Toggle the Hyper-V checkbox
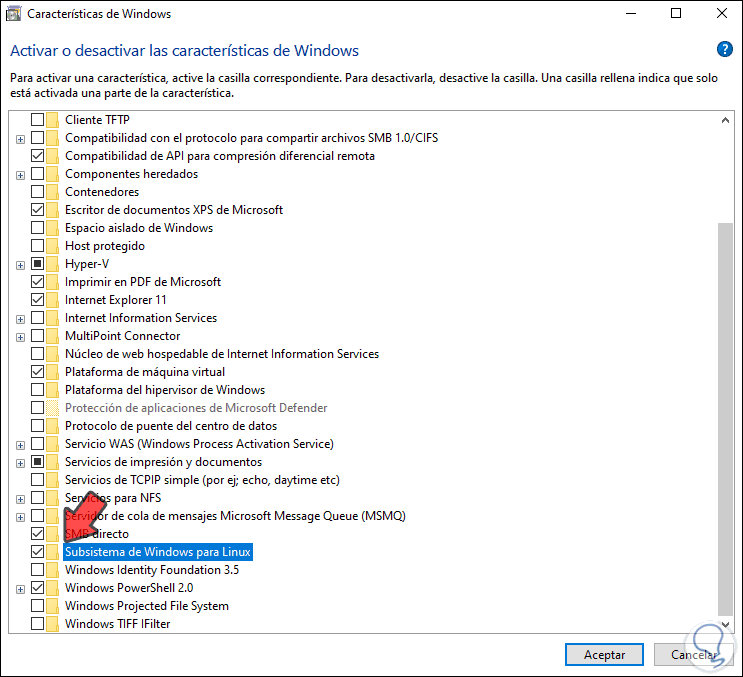This screenshot has height=677, width=743. click(x=37, y=263)
